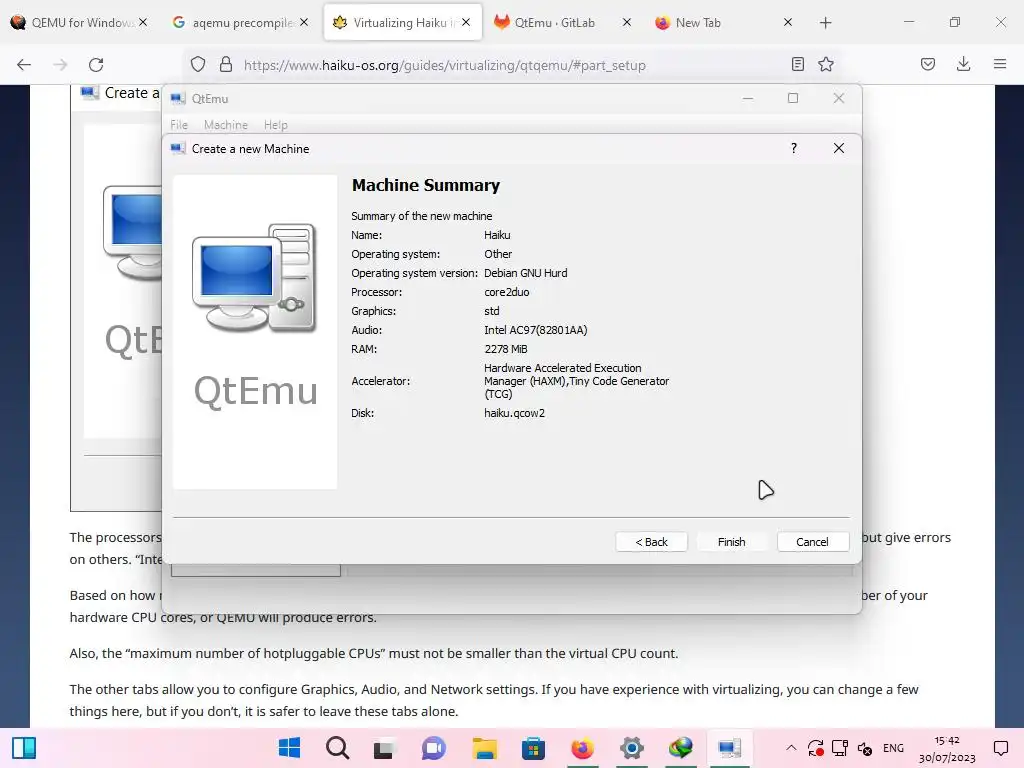Open the Widgets panel in the taskbar
Screen dimensions: 1024x768
pos(24,748)
